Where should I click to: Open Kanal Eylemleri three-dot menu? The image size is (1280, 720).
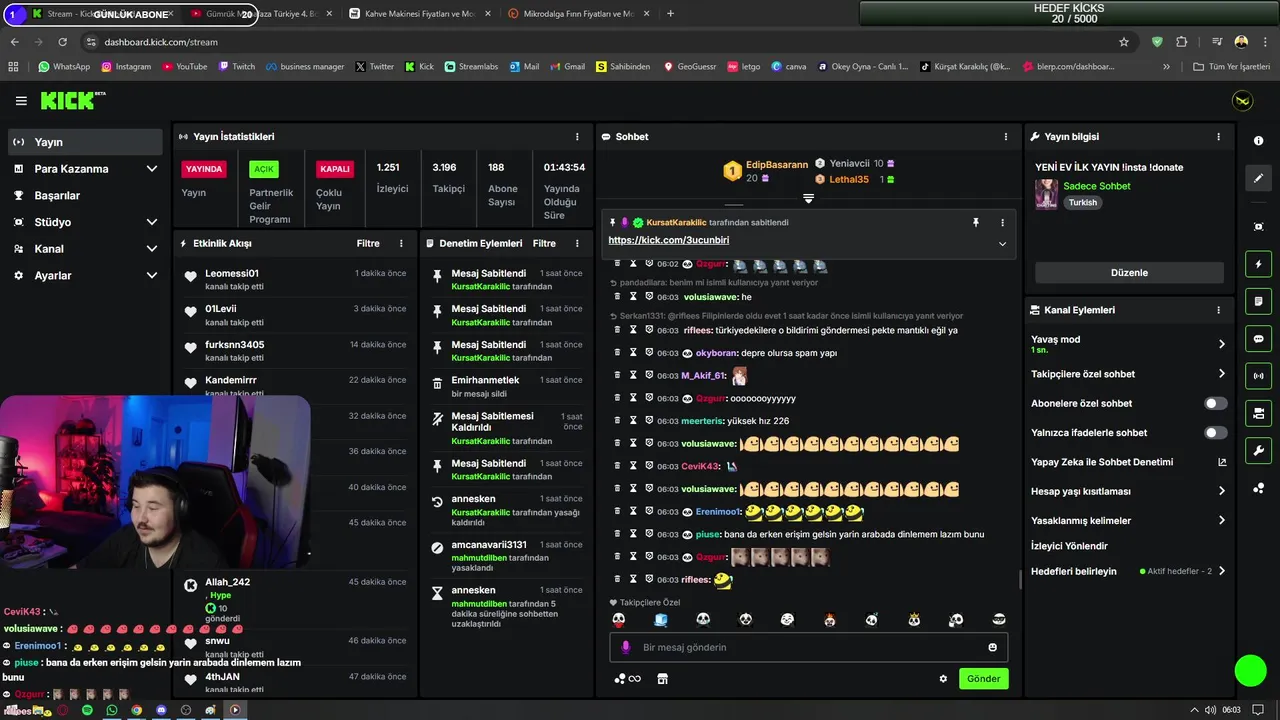[x=1218, y=310]
